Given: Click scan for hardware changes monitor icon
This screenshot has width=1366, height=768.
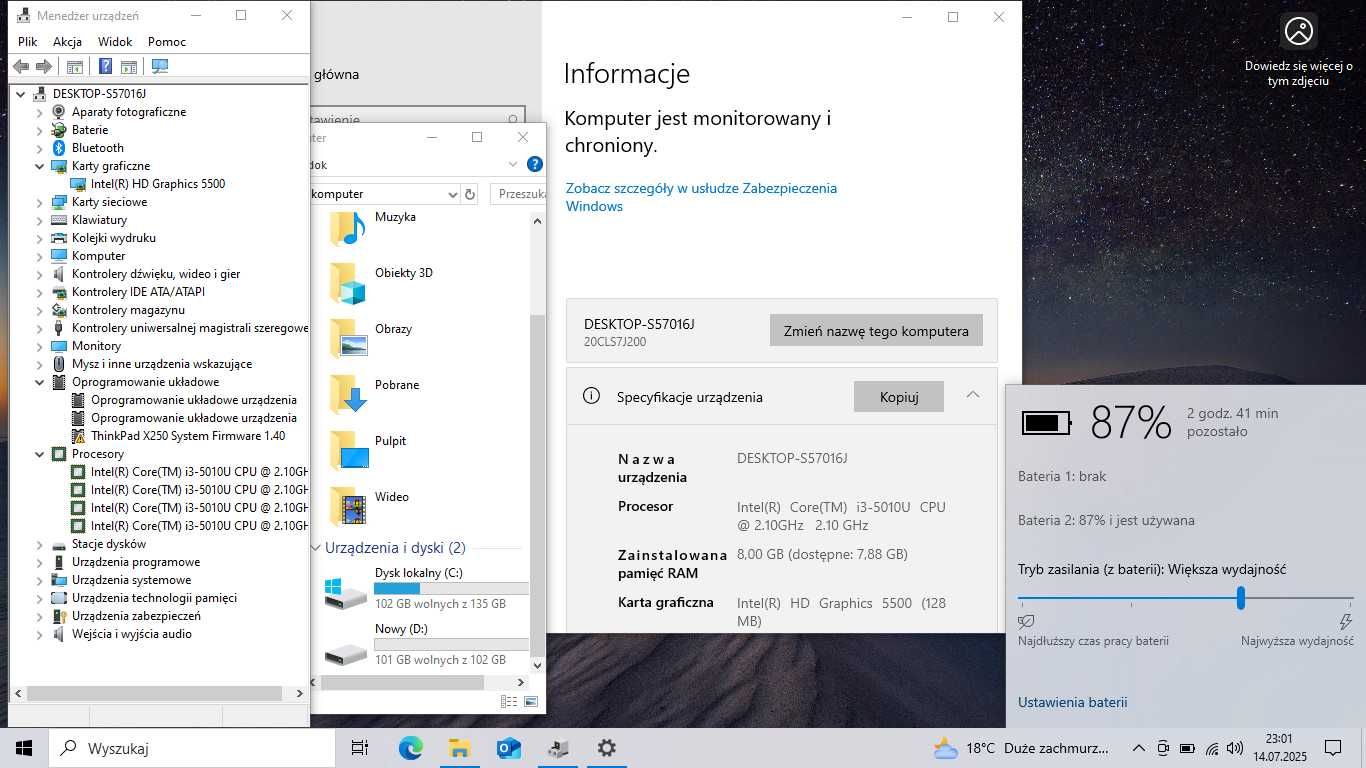Looking at the screenshot, I should pos(159,66).
